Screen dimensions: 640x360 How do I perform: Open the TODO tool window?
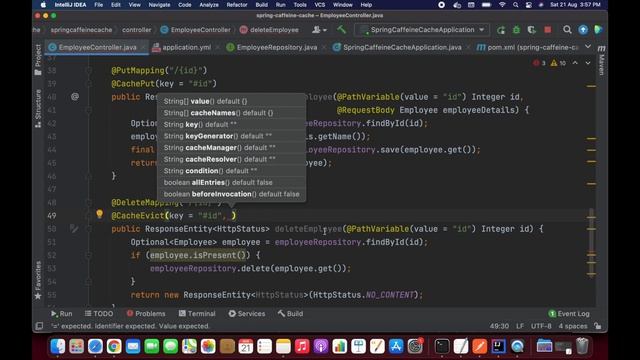tap(99, 313)
